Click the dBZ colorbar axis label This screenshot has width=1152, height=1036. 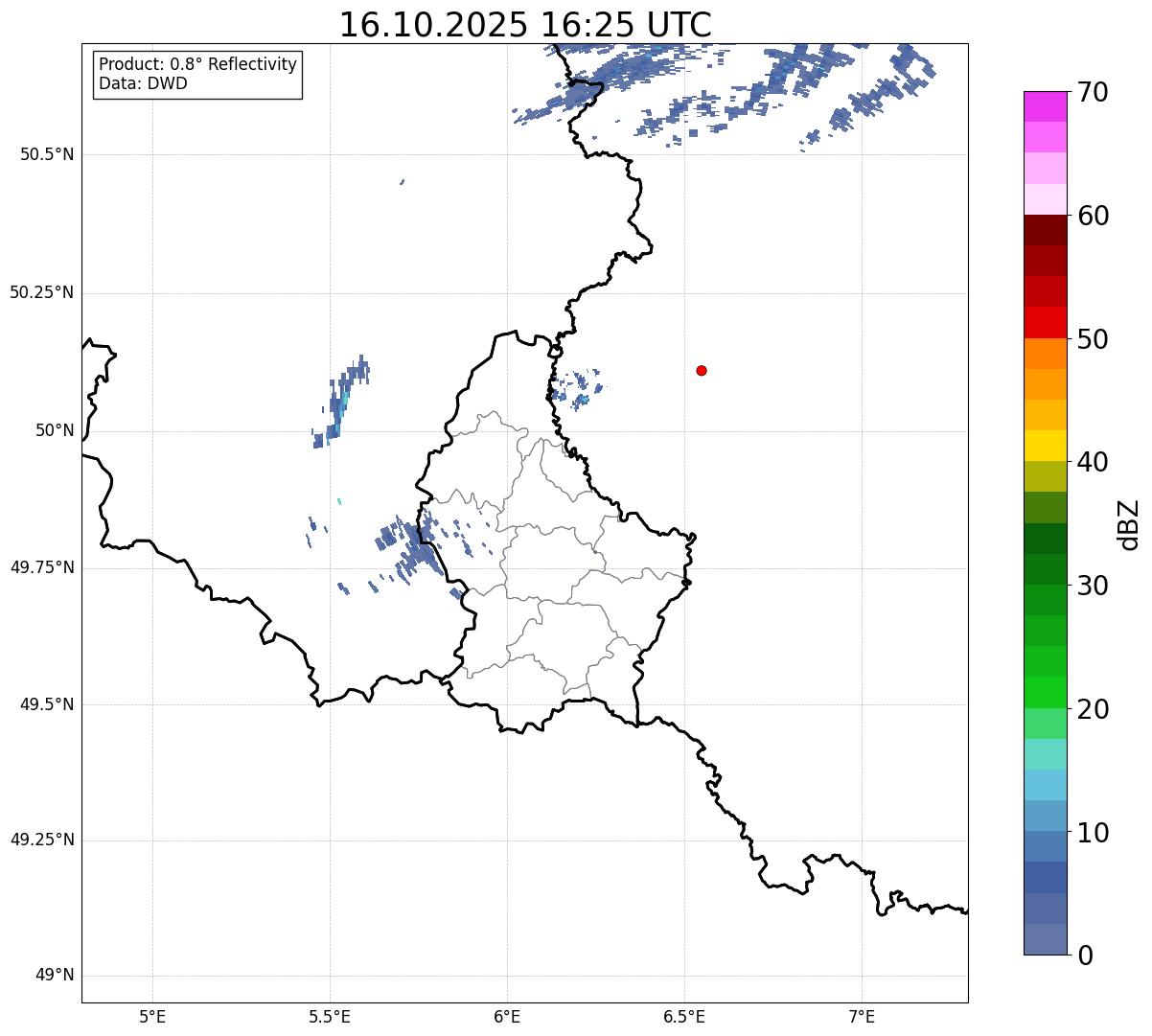[1130, 524]
